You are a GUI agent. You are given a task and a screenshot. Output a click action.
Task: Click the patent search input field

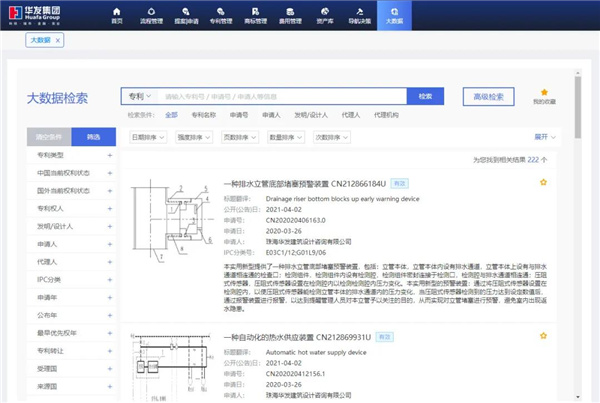pyautogui.click(x=282, y=96)
